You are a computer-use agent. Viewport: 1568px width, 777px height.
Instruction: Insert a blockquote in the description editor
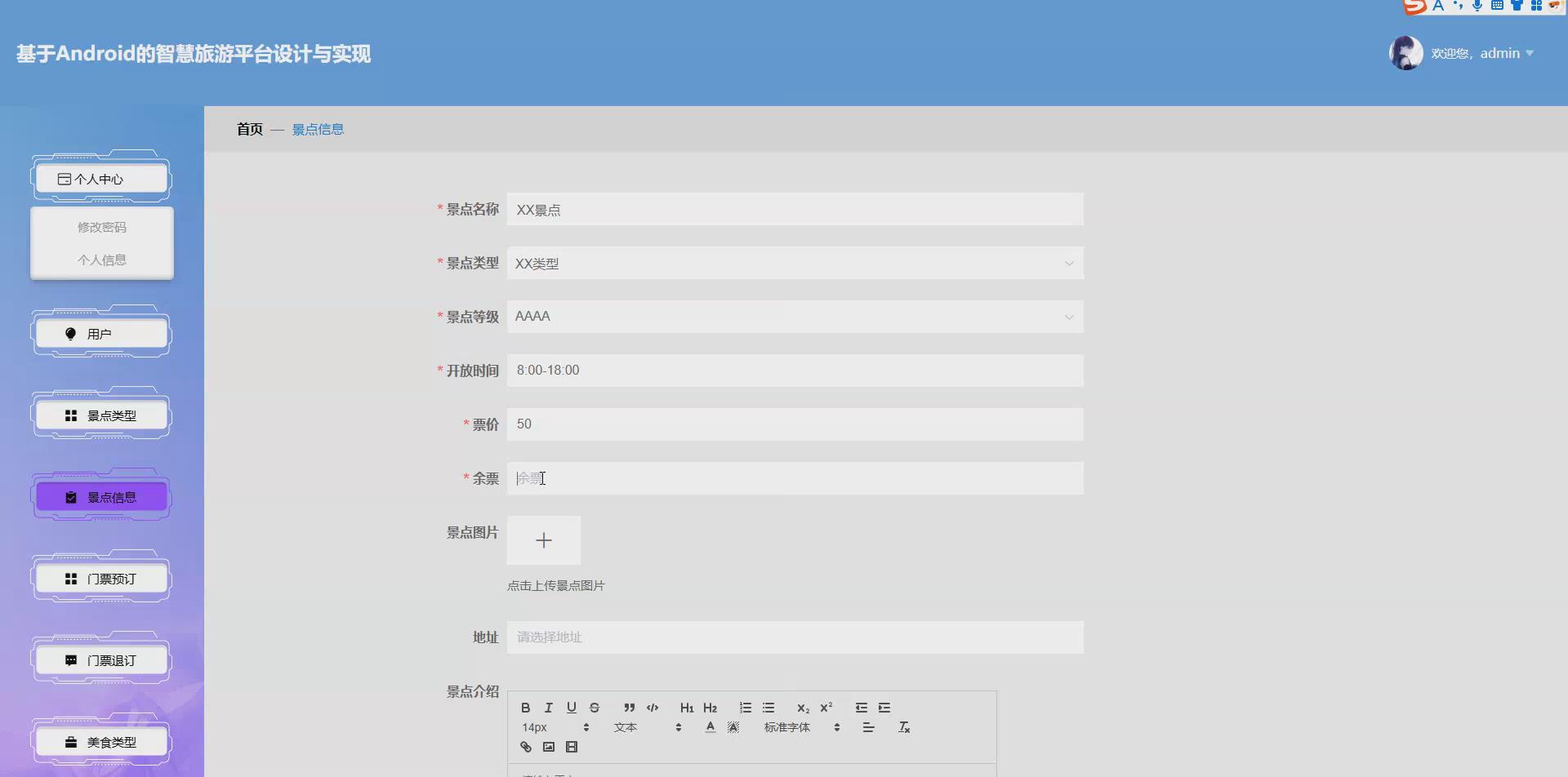pos(629,707)
